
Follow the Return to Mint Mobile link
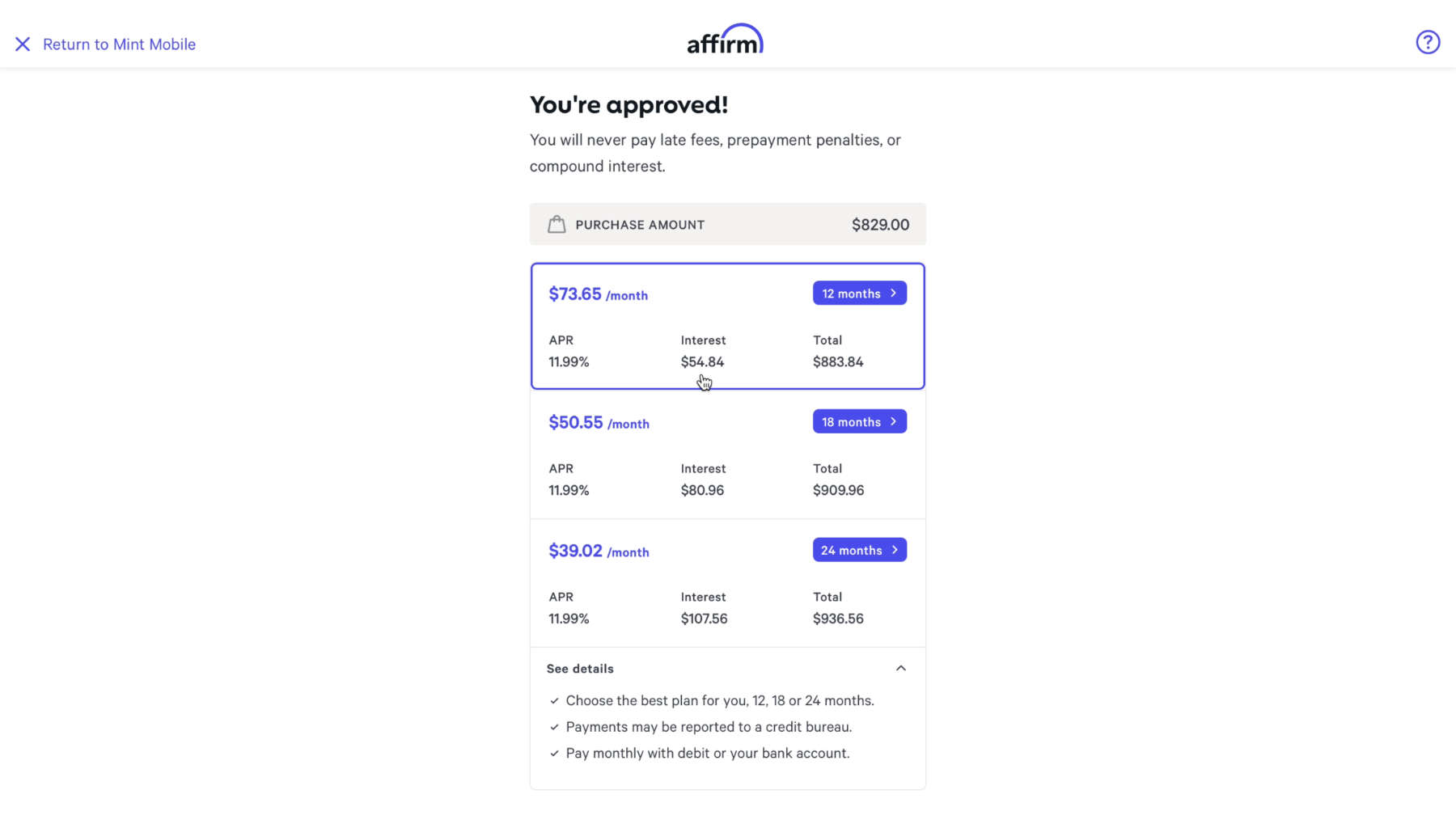119,44
